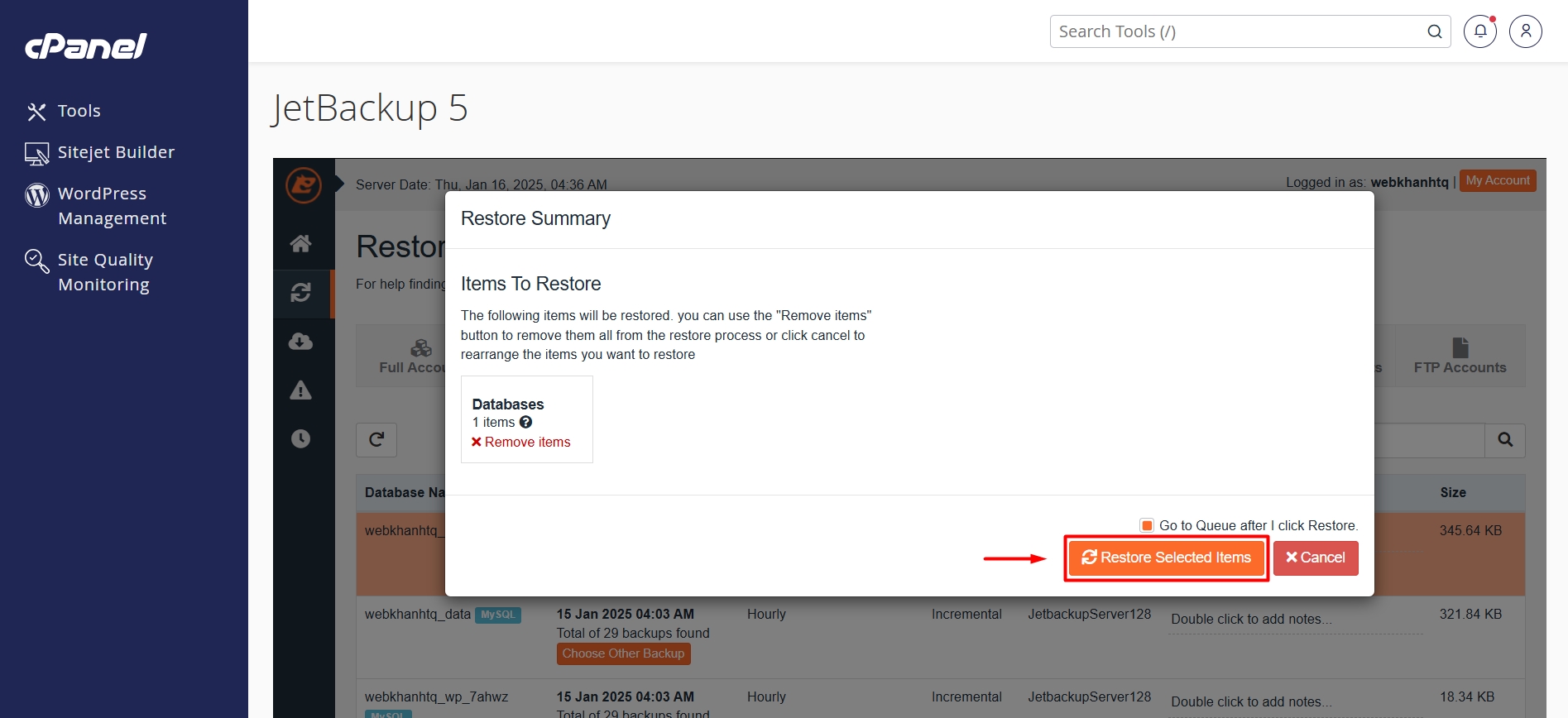Open the alerts warning triangle icon

(300, 390)
